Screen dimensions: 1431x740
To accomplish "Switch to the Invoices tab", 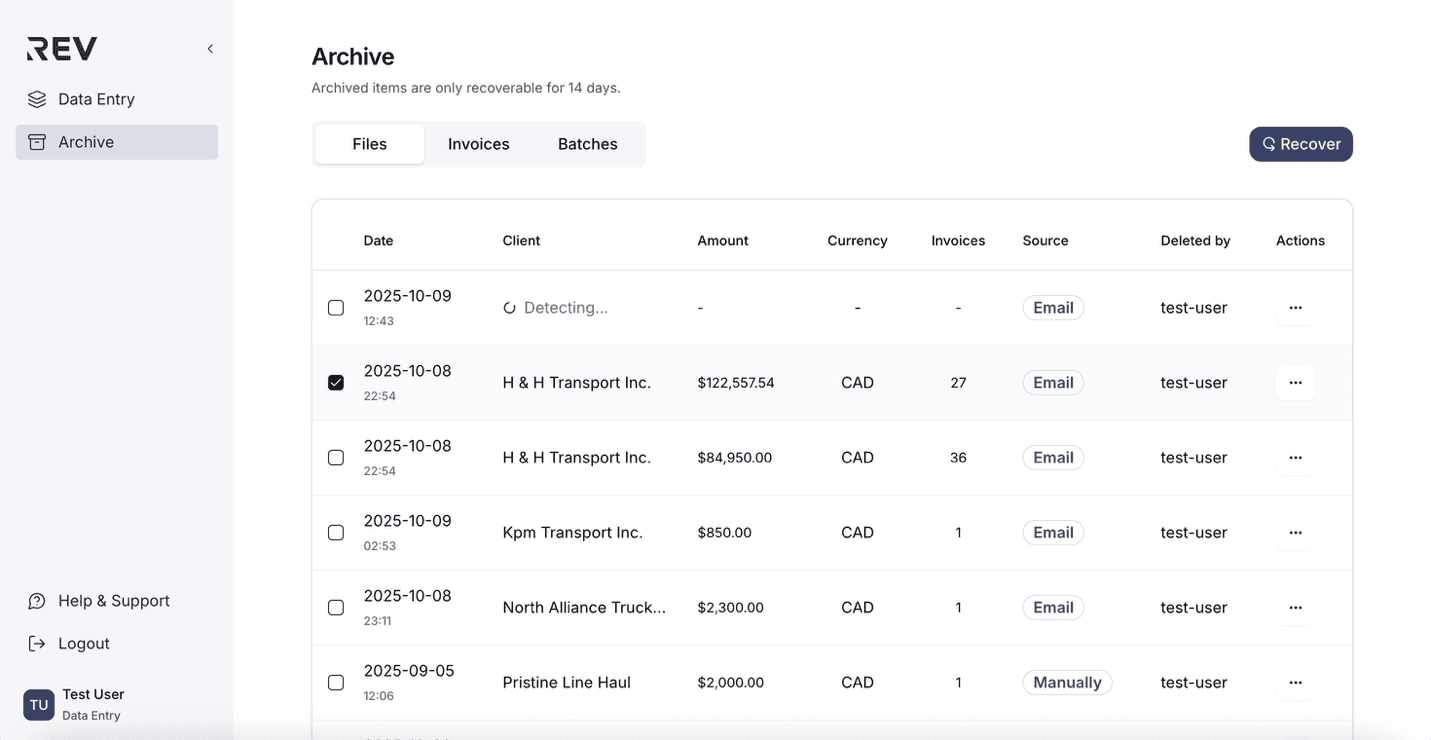I will pyautogui.click(x=478, y=144).
